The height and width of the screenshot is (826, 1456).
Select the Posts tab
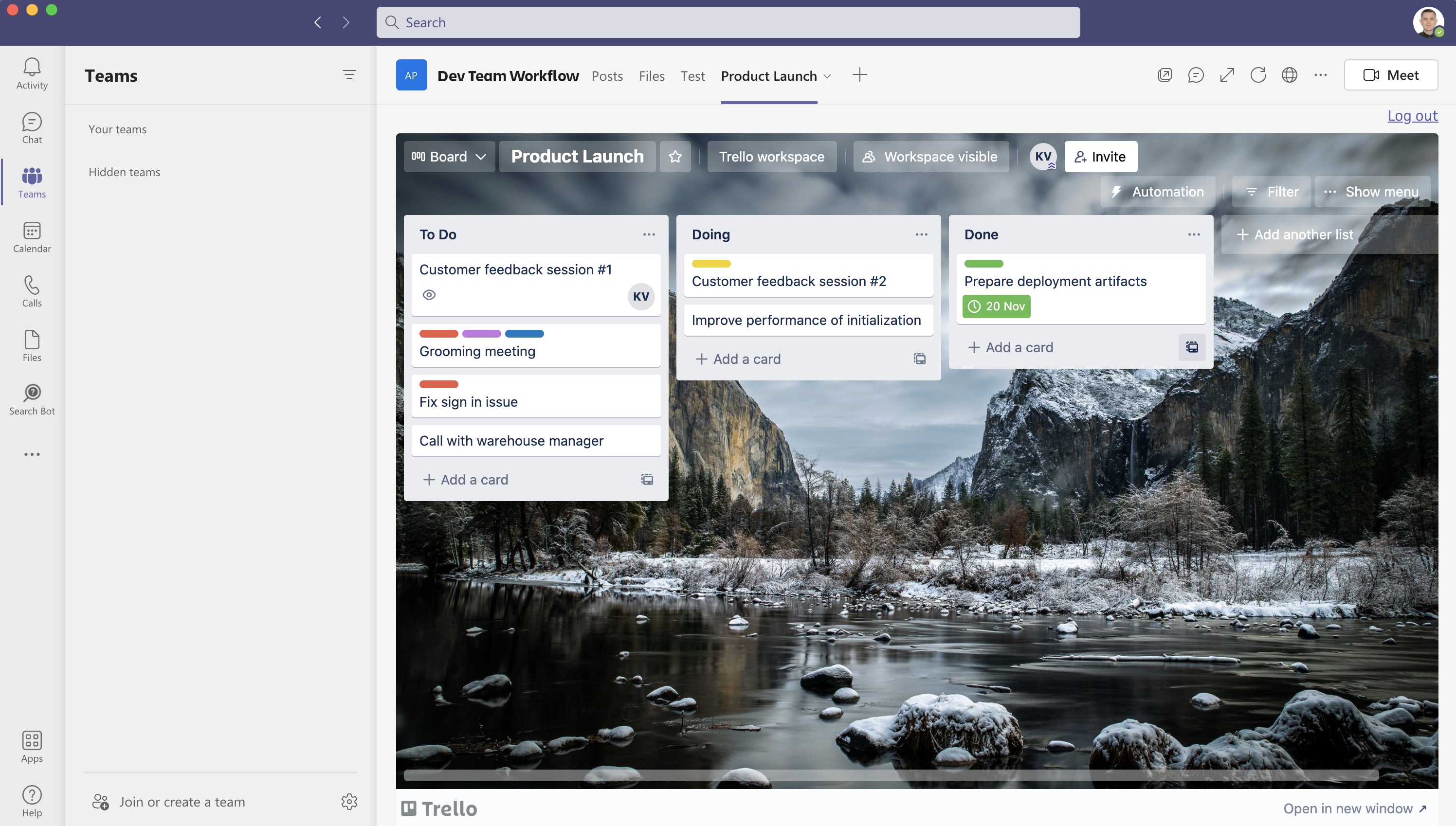(x=607, y=75)
